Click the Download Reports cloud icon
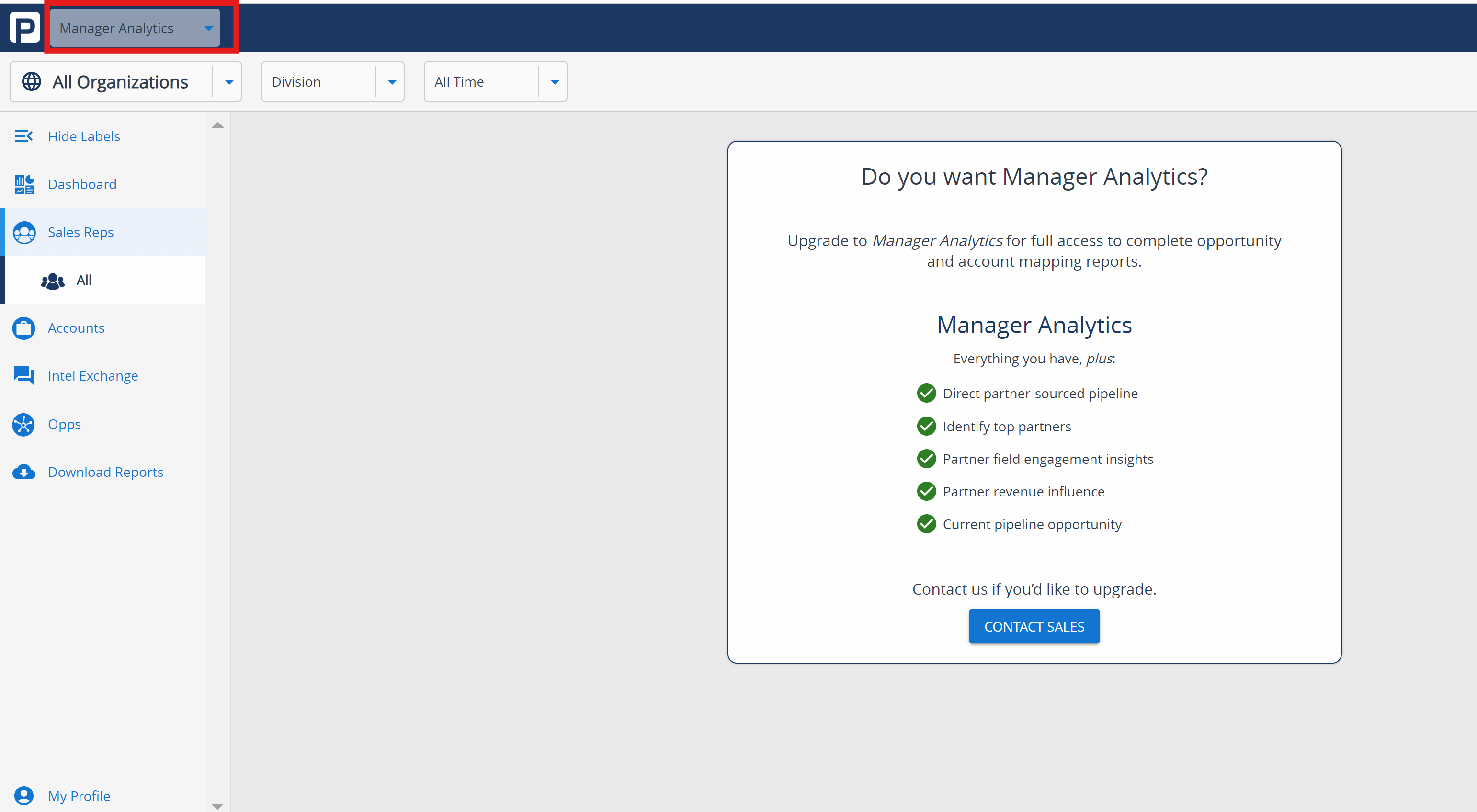1477x812 pixels. (x=24, y=472)
